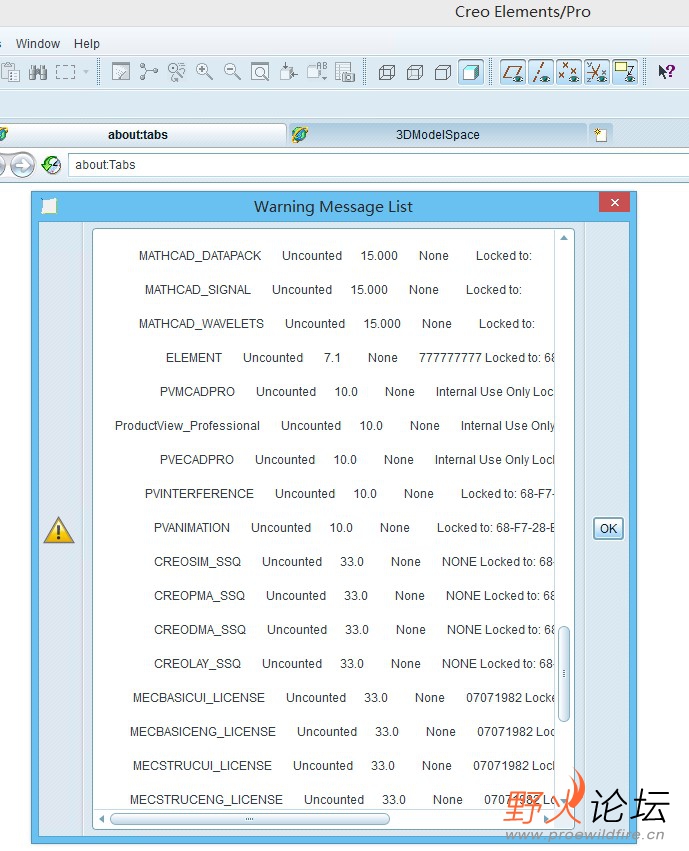The image size is (689, 851).
Task: Select the MECBASICENG_LICENSE text
Action: 202,732
